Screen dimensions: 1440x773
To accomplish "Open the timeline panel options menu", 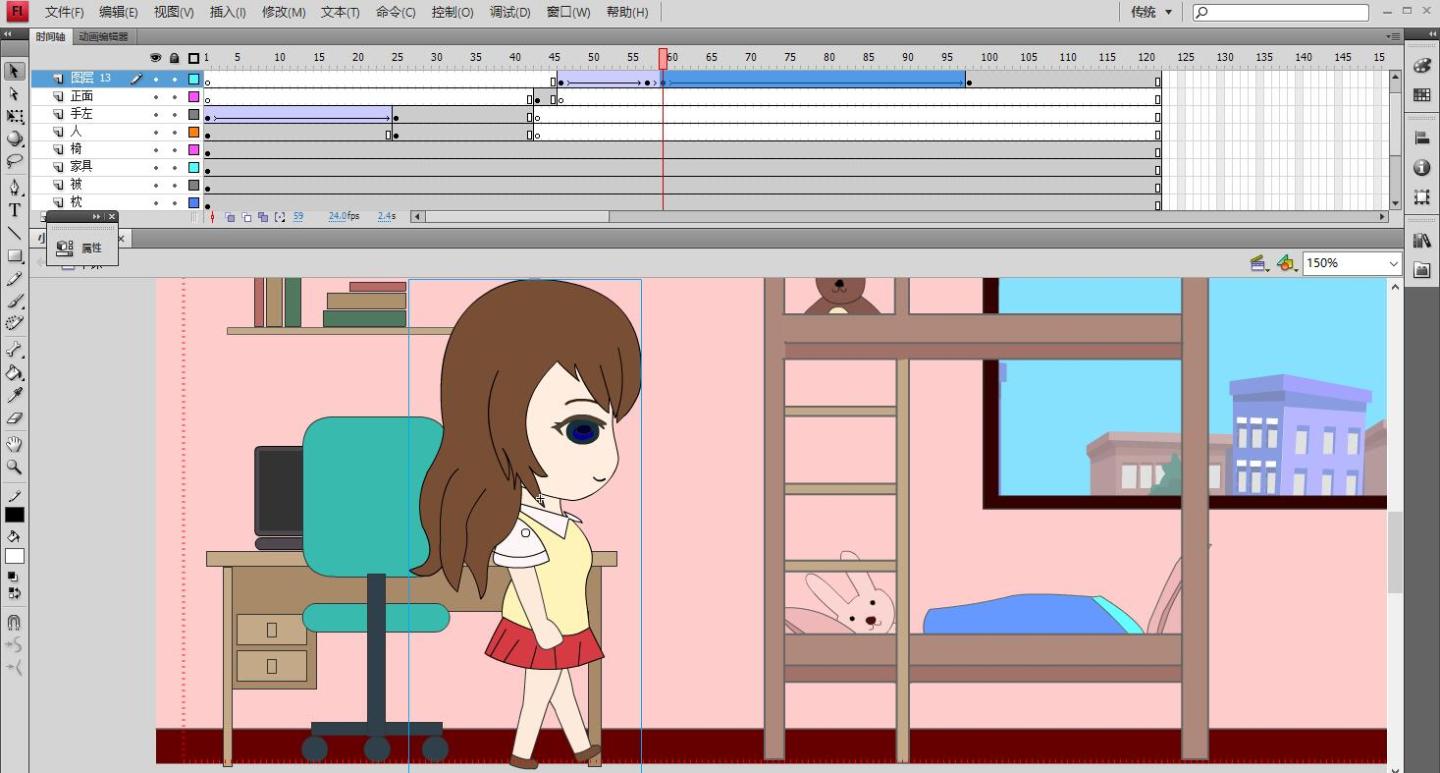I will pyautogui.click(x=1394, y=37).
